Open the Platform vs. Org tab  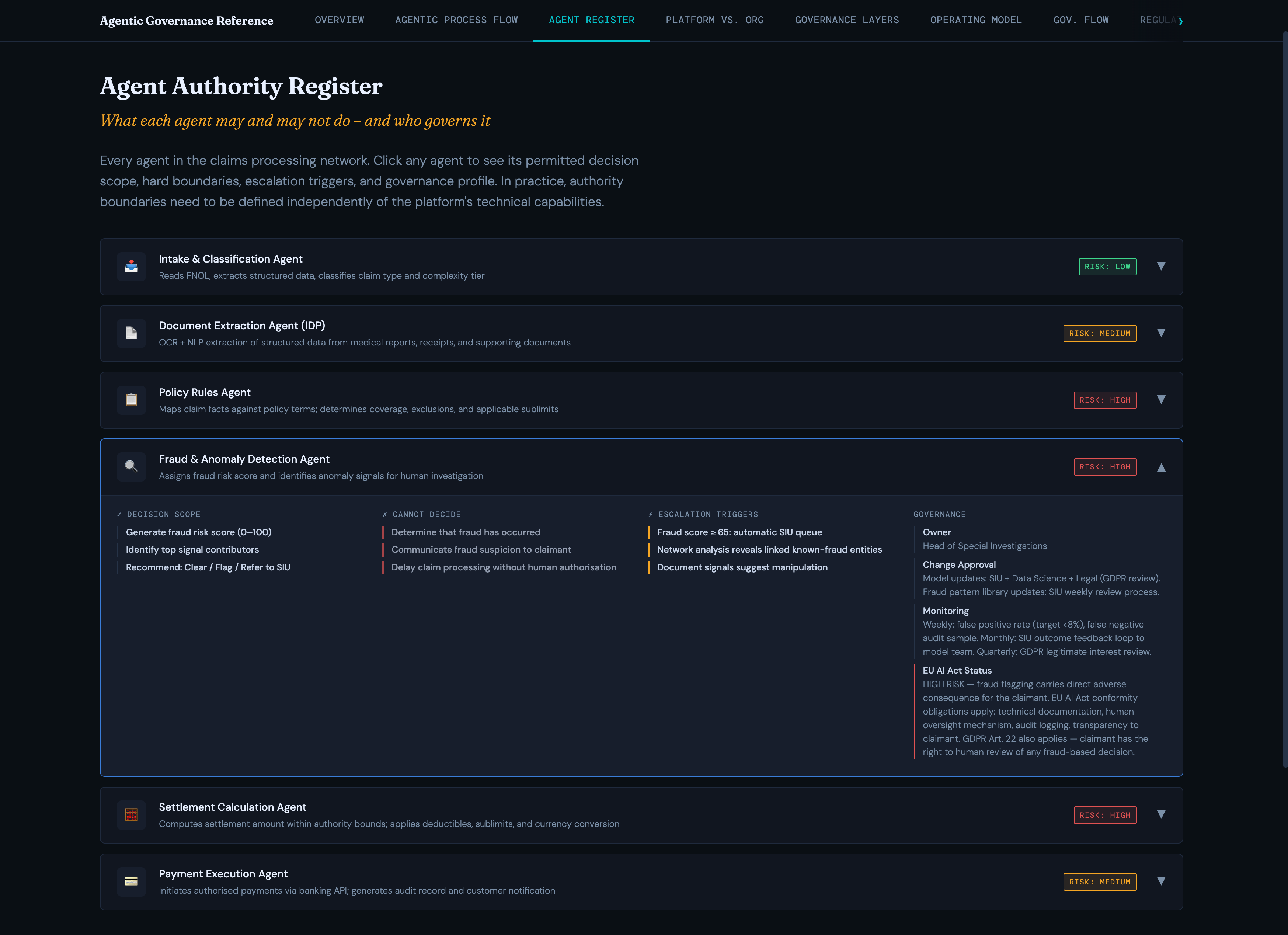714,20
